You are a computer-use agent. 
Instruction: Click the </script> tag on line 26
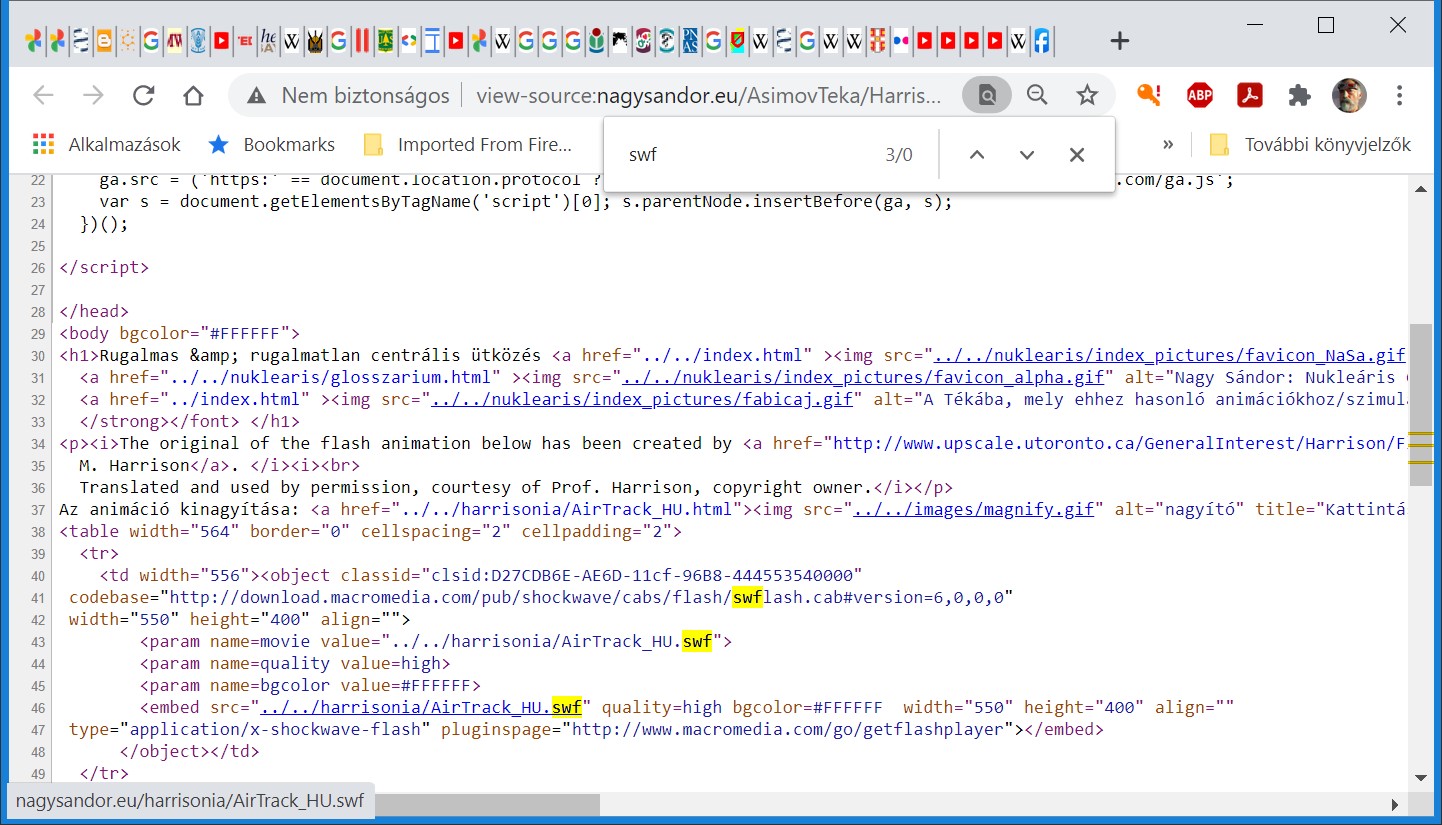pyautogui.click(x=104, y=267)
